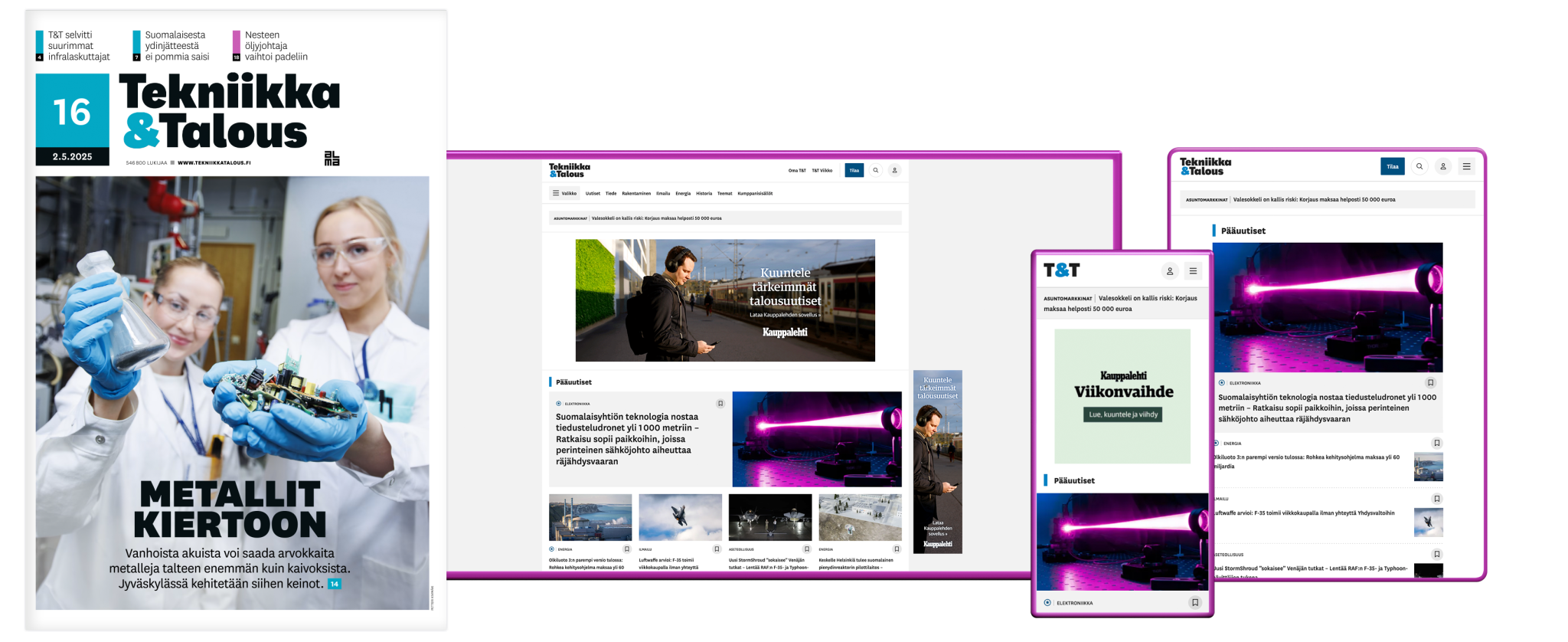Open the Rakentaminen menu item on desktop
Screen dimensions: 1568x642
click(636, 193)
